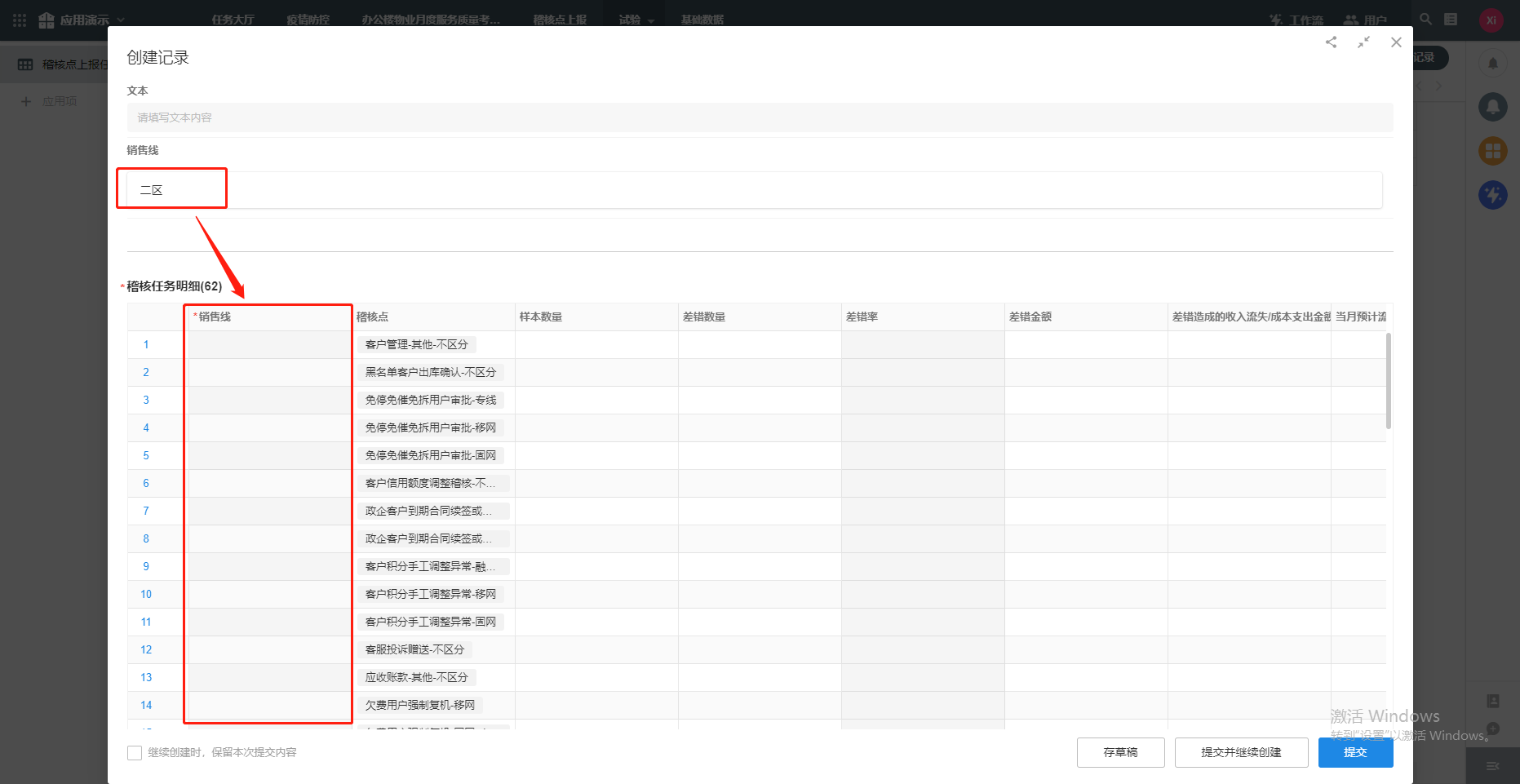The height and width of the screenshot is (784, 1520).
Task: Click the dark filled bell icon
Action: pos(1493,107)
